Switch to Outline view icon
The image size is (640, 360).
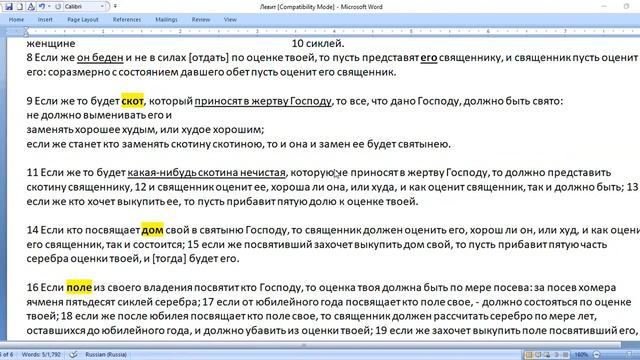pyautogui.click(x=556, y=355)
